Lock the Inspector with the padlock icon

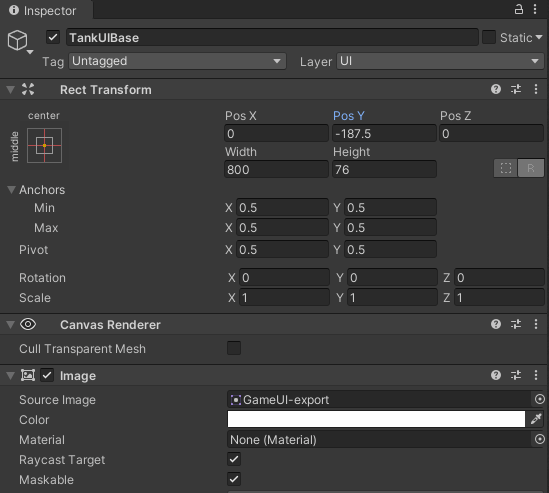(519, 9)
